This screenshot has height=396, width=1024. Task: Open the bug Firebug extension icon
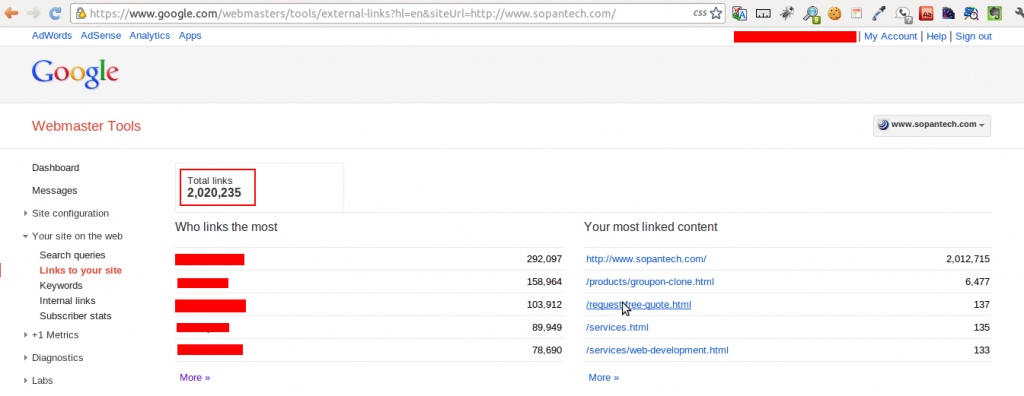click(788, 13)
